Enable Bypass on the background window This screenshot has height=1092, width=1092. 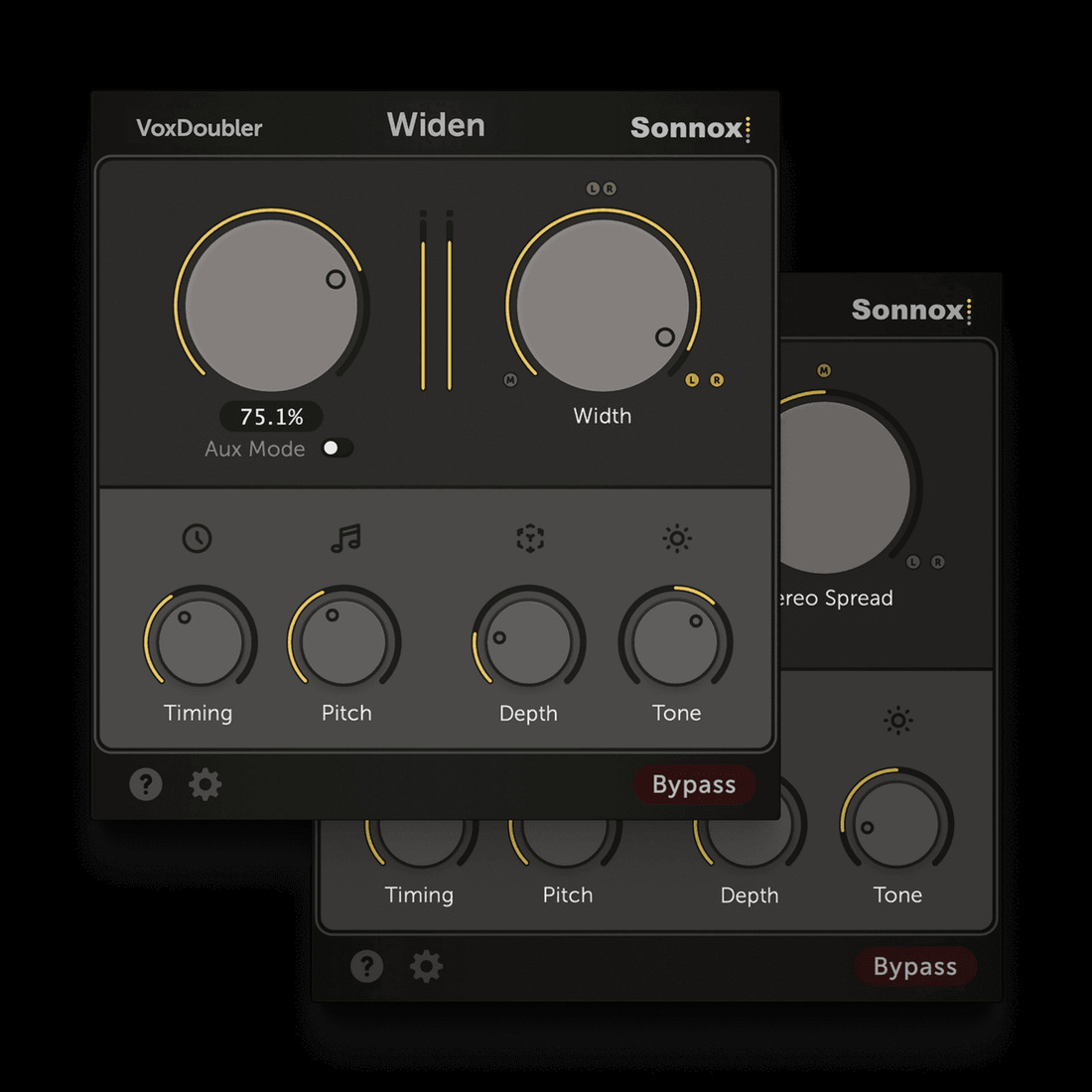[915, 966]
